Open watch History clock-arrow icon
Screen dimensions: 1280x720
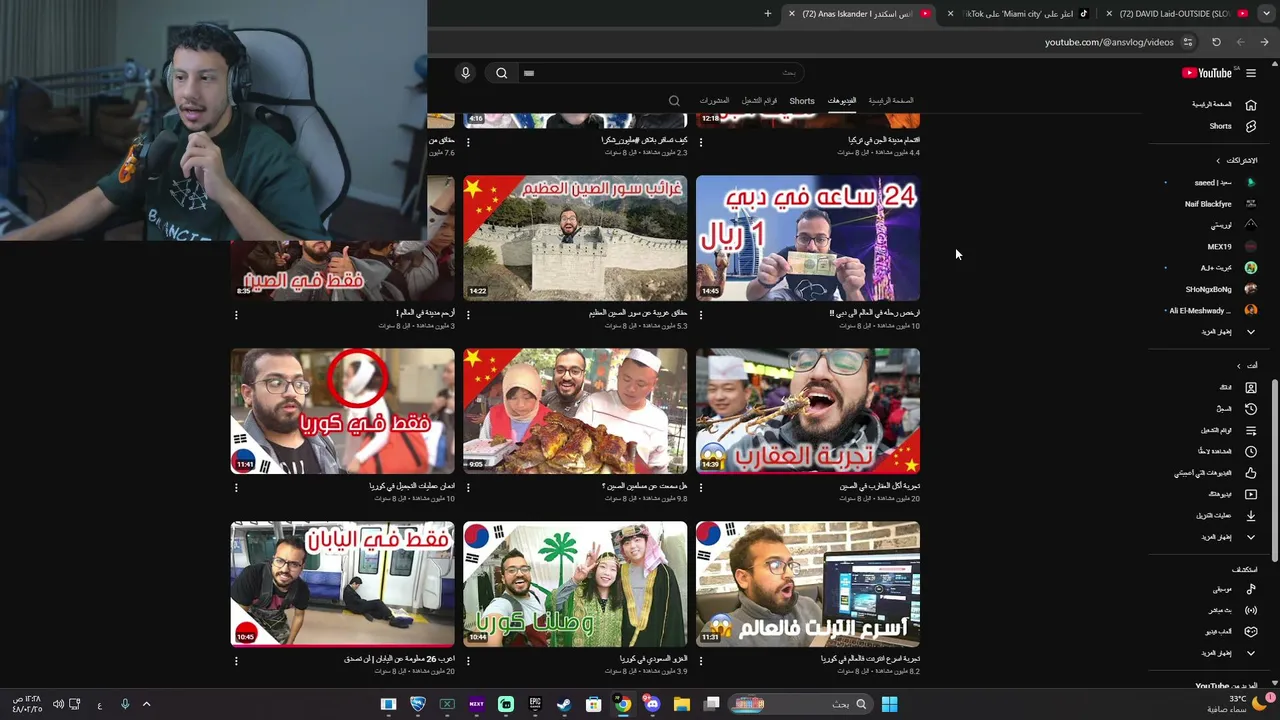pos(1251,409)
